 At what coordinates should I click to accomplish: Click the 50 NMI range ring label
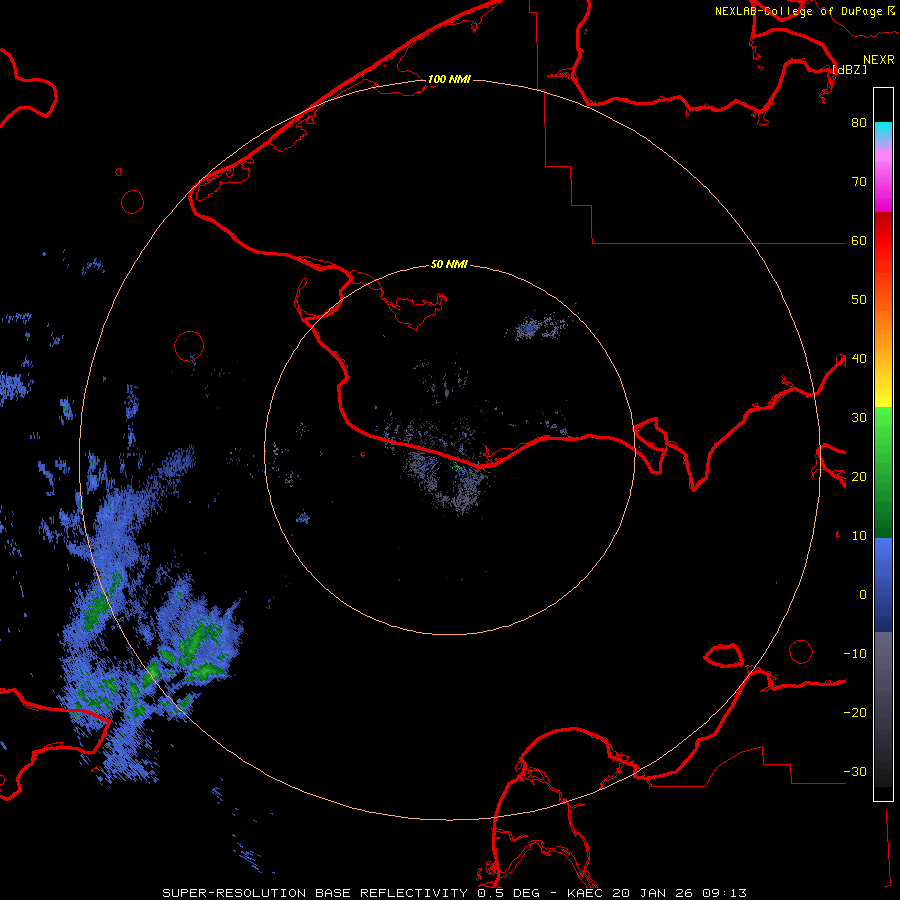pyautogui.click(x=449, y=265)
